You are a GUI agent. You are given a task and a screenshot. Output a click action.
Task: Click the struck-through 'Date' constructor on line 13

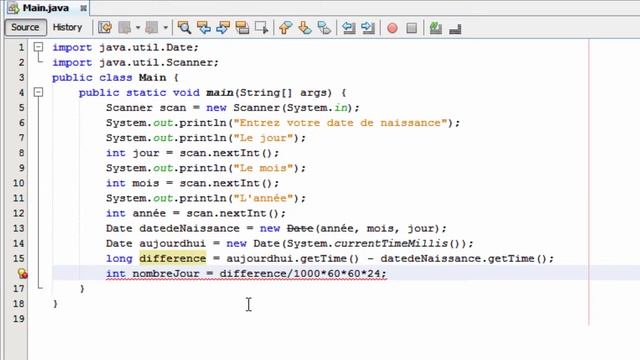click(x=300, y=228)
